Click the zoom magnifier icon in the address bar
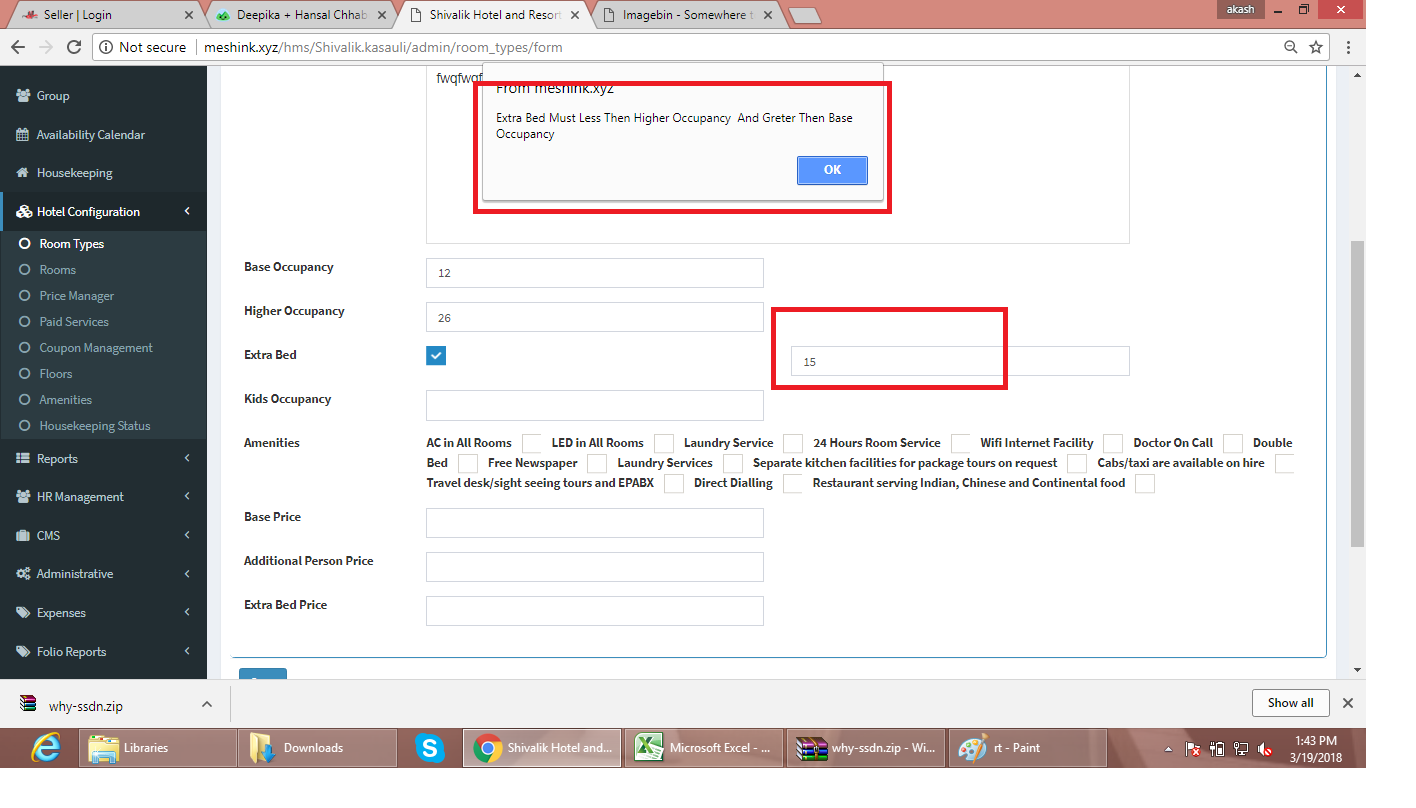This screenshot has width=1416, height=808. 1291,47
